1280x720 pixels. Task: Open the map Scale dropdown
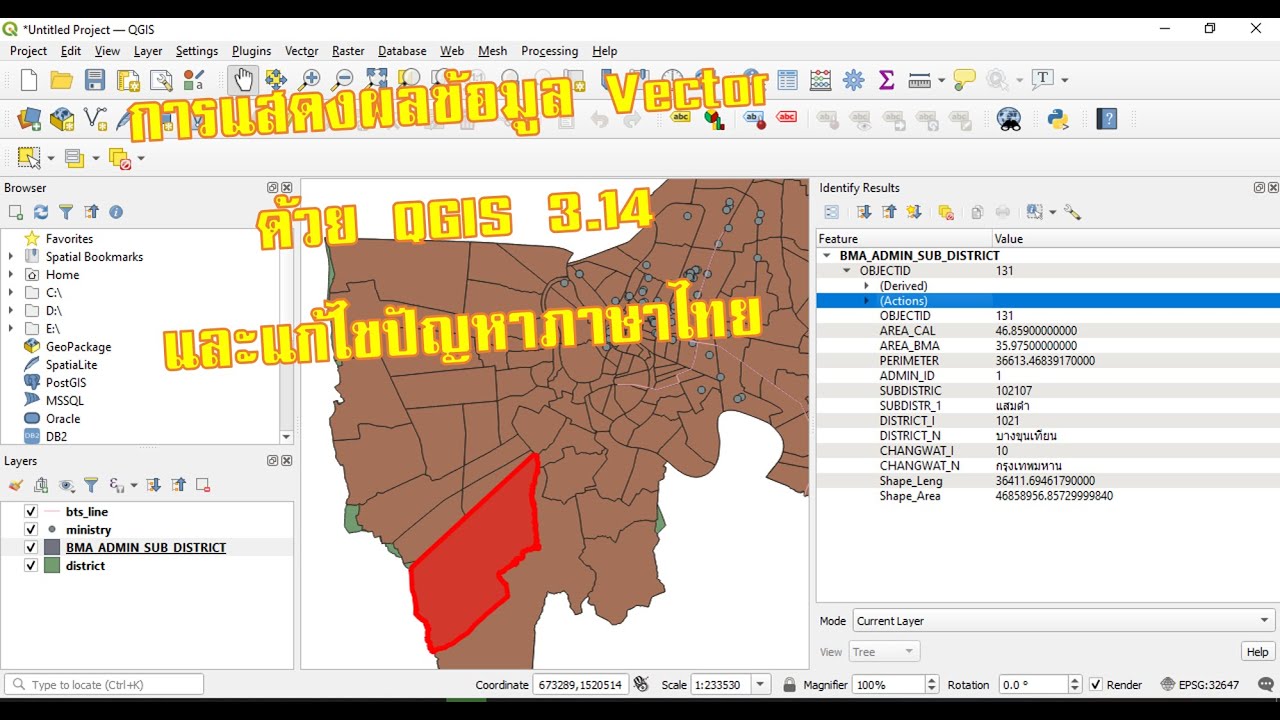[761, 685]
